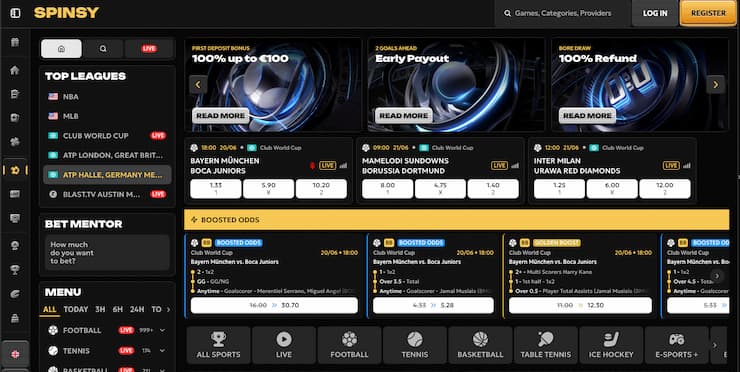Image resolution: width=740 pixels, height=372 pixels.
Task: Select the 24H time filter
Action: (x=137, y=309)
